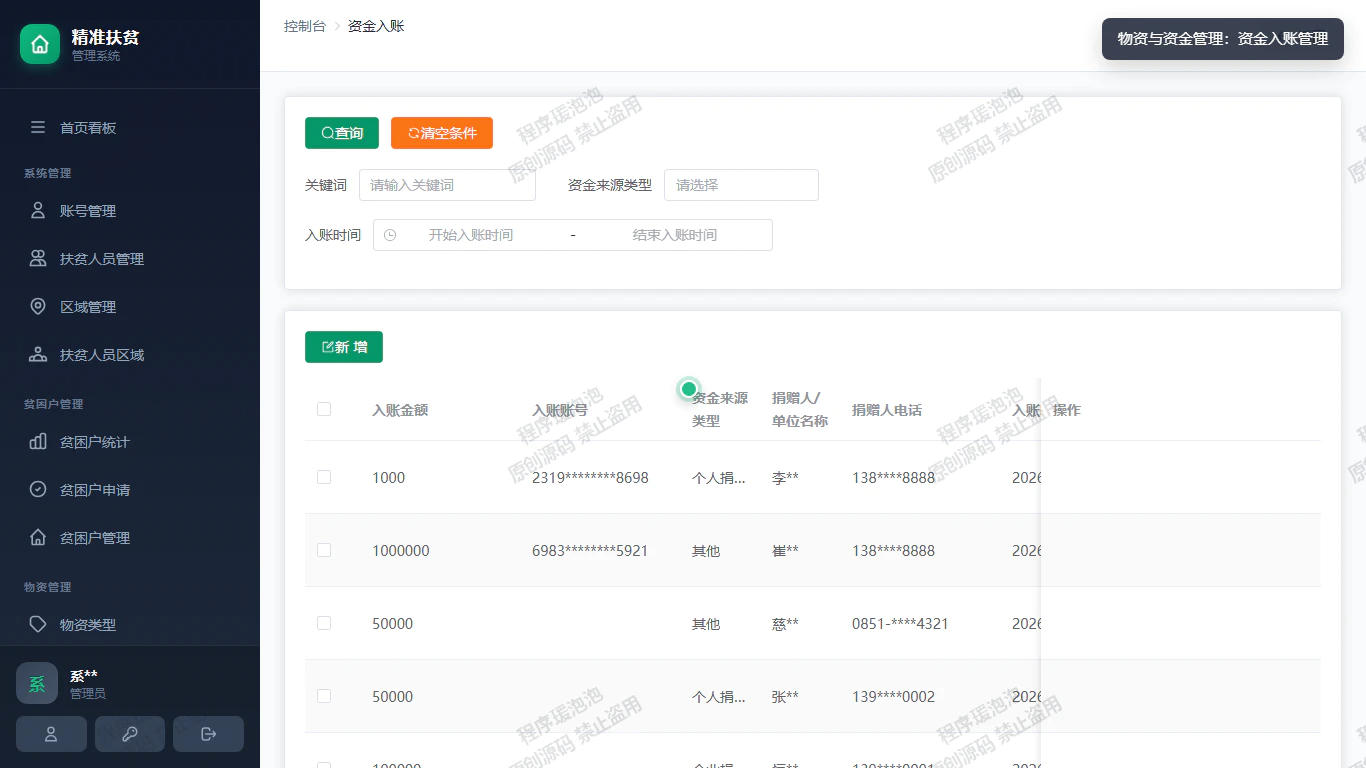
Task: Click the 物资类型 tag icon
Action: 38,625
